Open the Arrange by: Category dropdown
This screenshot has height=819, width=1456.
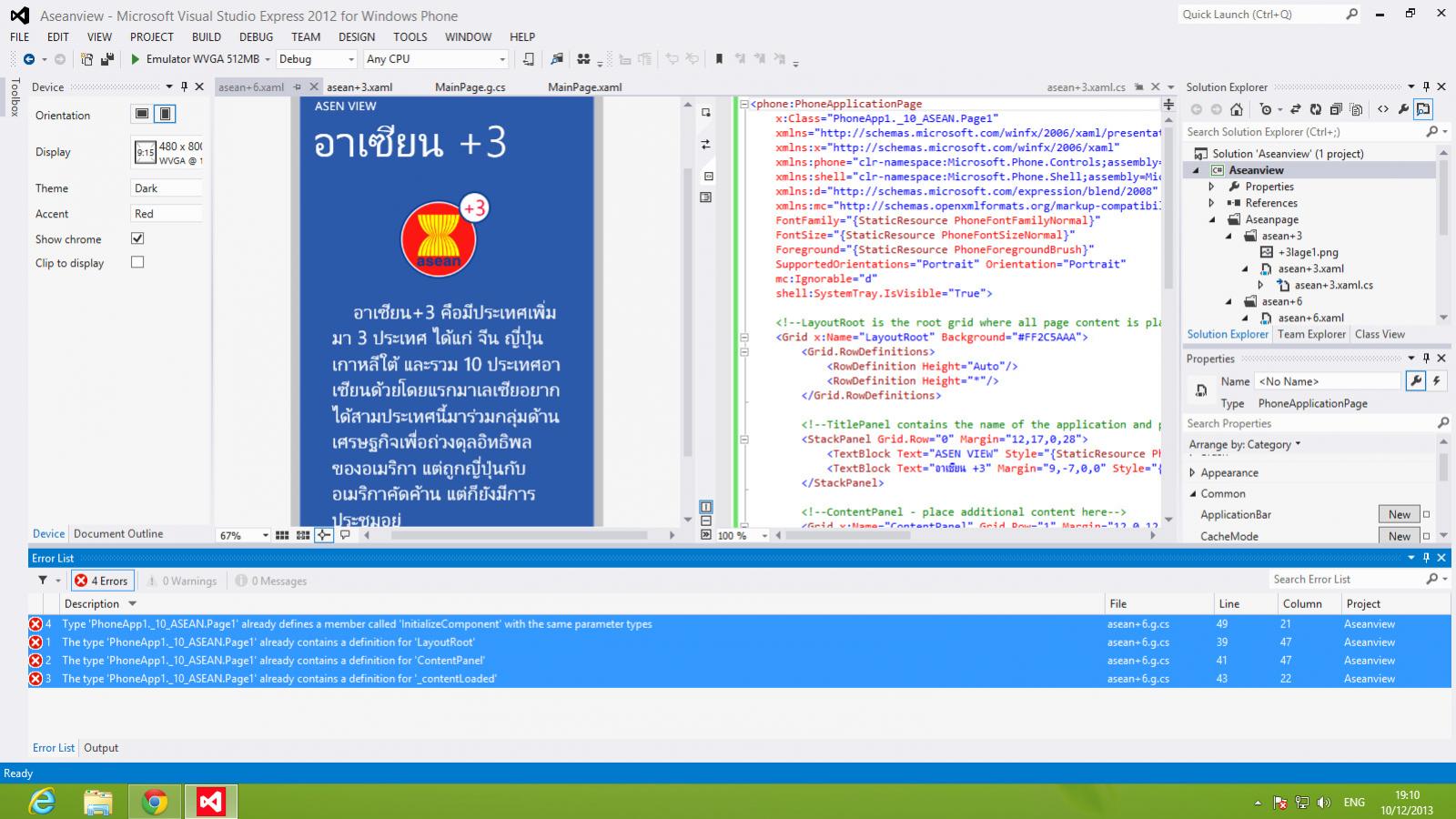(1245, 444)
